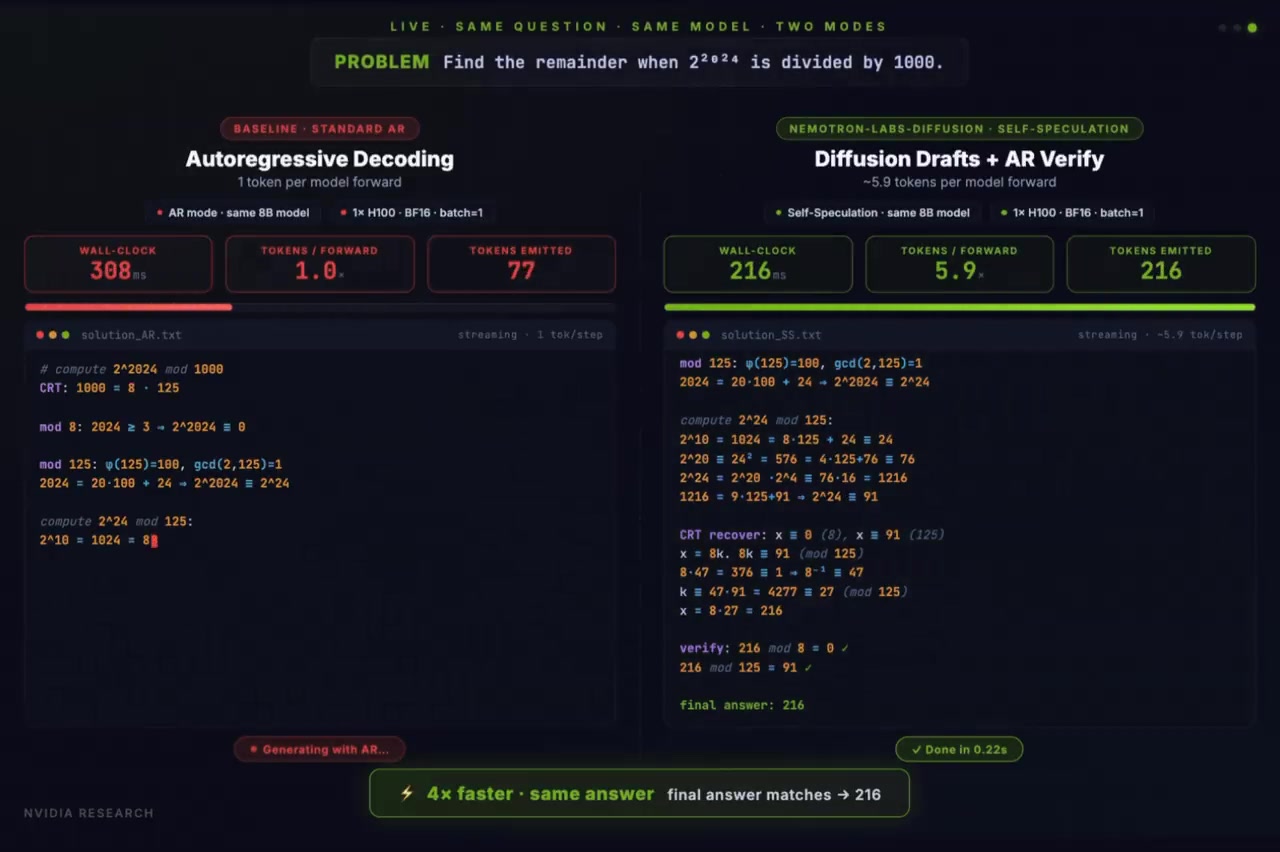Click the streaming · 1 tok/step label
Screen dimensions: 1280x852
[530, 335]
